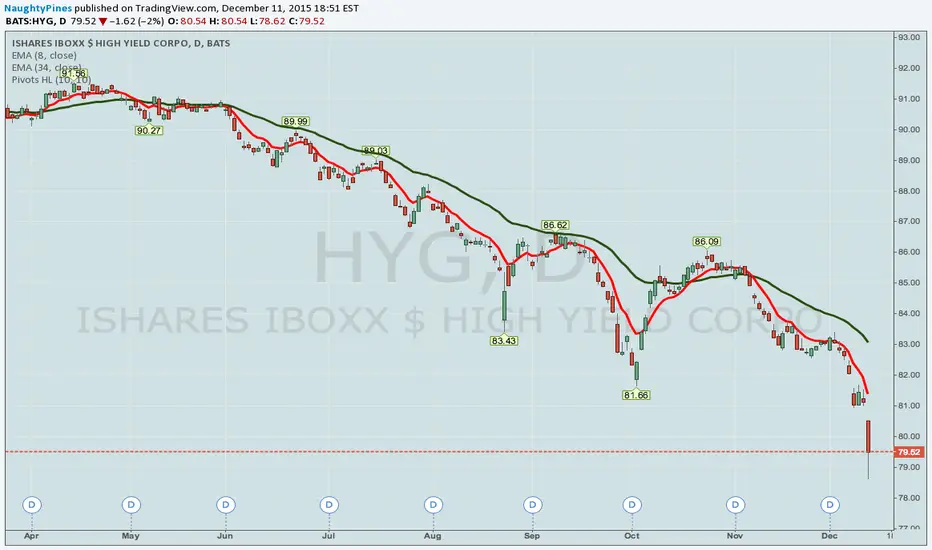Click the last red candlestick near 80.00
Screen dimensions: 932x550
[868, 436]
